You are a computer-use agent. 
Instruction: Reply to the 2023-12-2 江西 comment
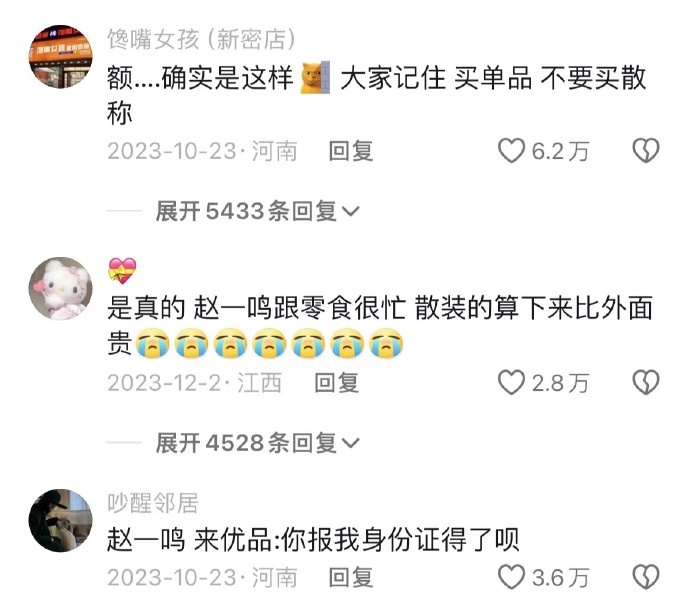tap(337, 382)
